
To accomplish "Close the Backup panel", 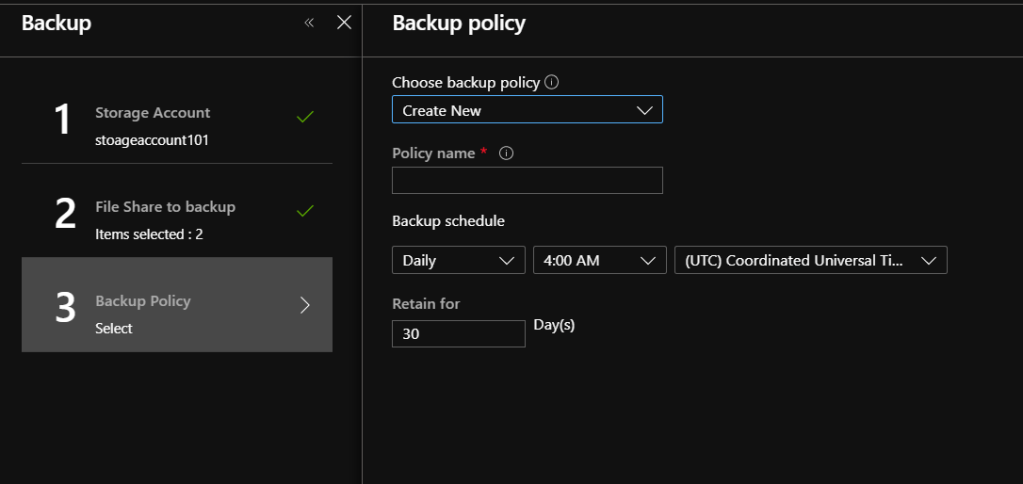I will (344, 23).
